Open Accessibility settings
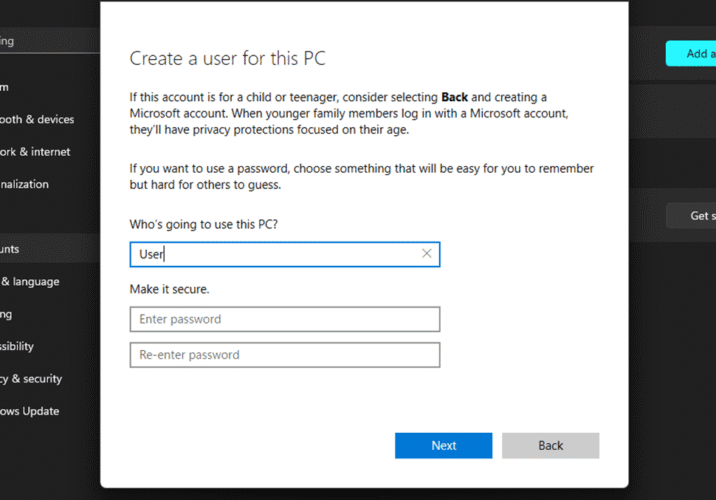 click(18, 346)
